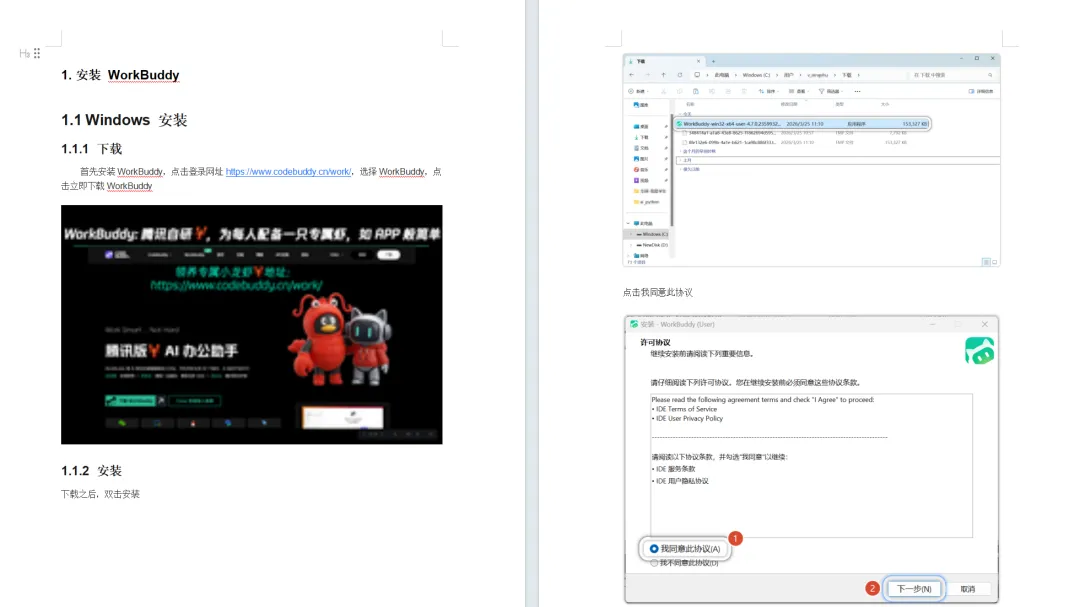This screenshot has height=607, width=1080.
Task: Click the text "点击我同意此协议"
Action: [x=658, y=292]
